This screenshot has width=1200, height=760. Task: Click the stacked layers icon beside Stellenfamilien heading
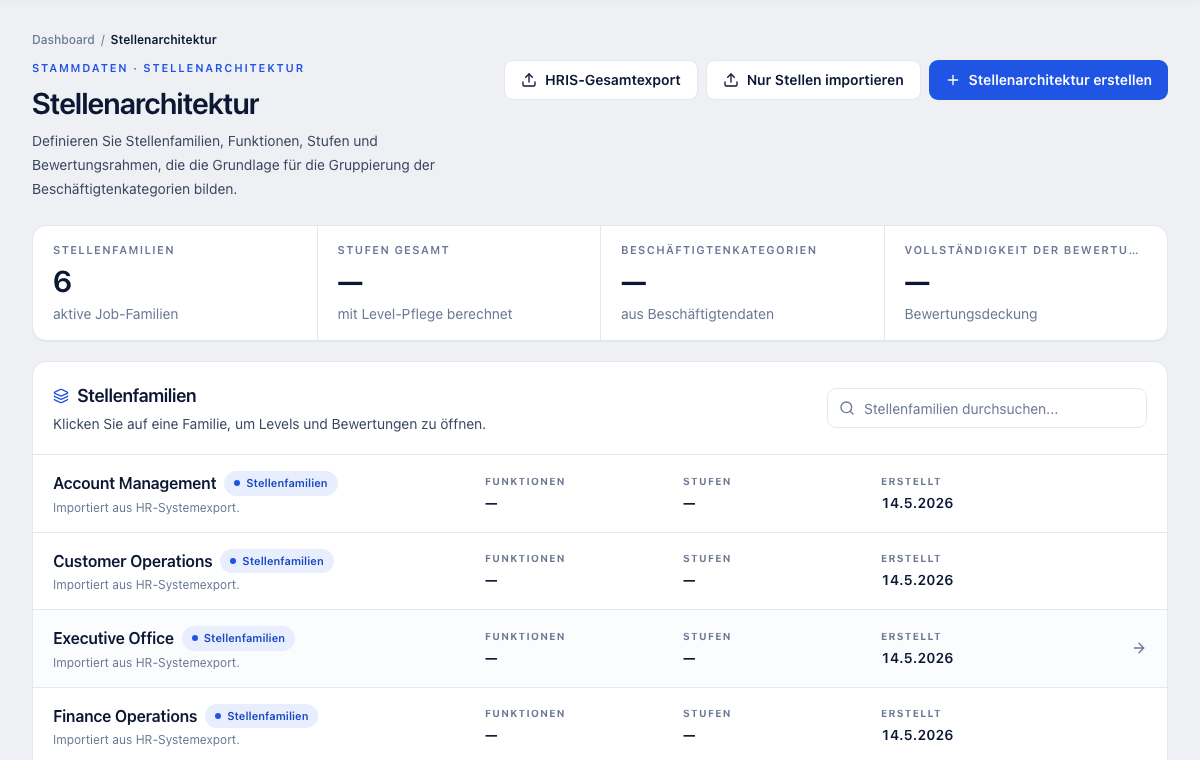click(x=61, y=396)
